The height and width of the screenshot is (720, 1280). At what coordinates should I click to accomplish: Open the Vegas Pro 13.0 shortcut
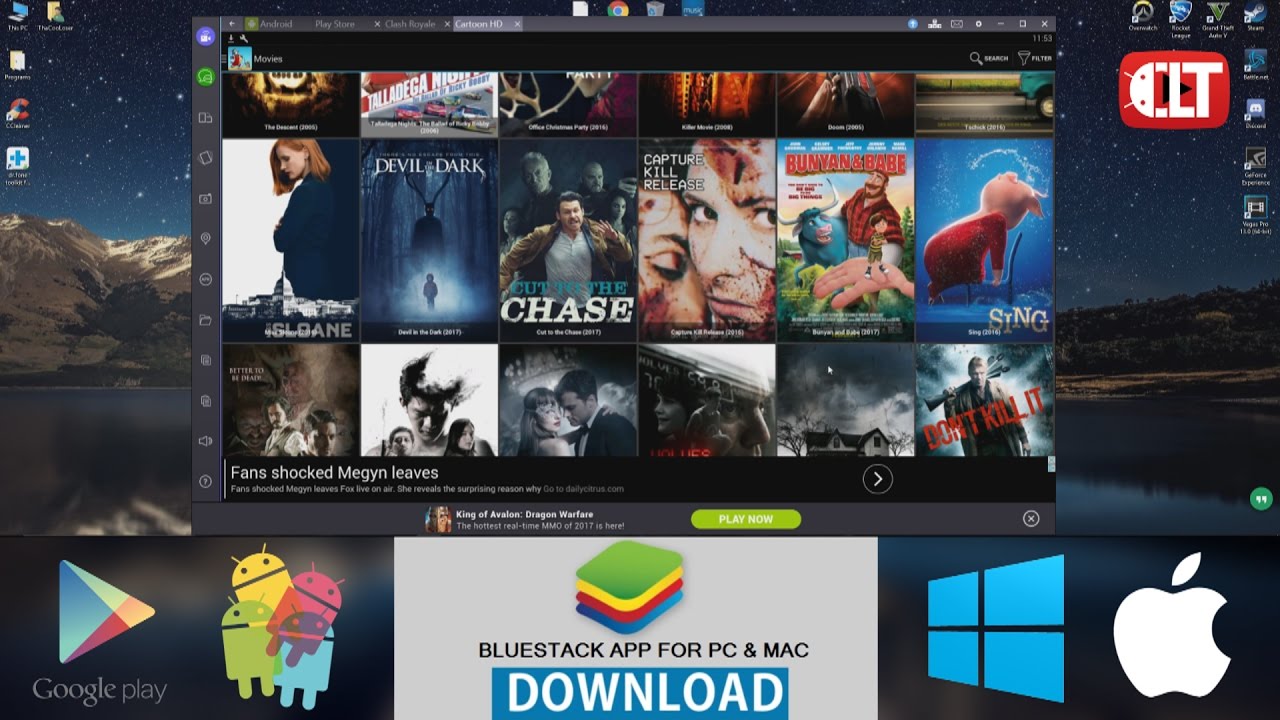(1255, 215)
